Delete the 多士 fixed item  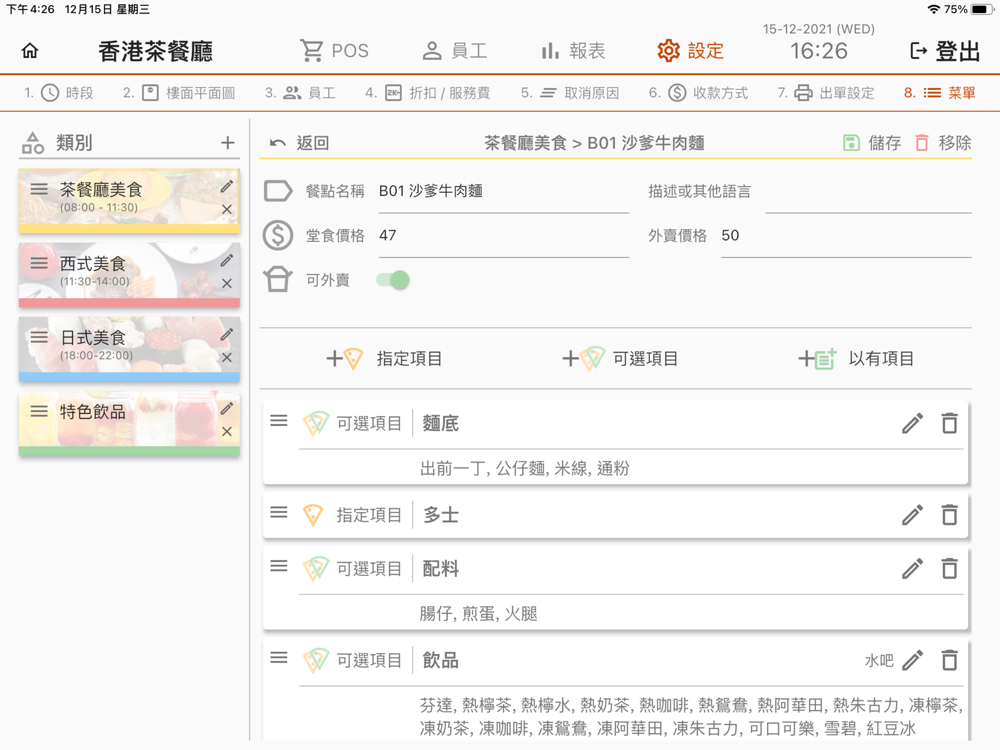[949, 515]
